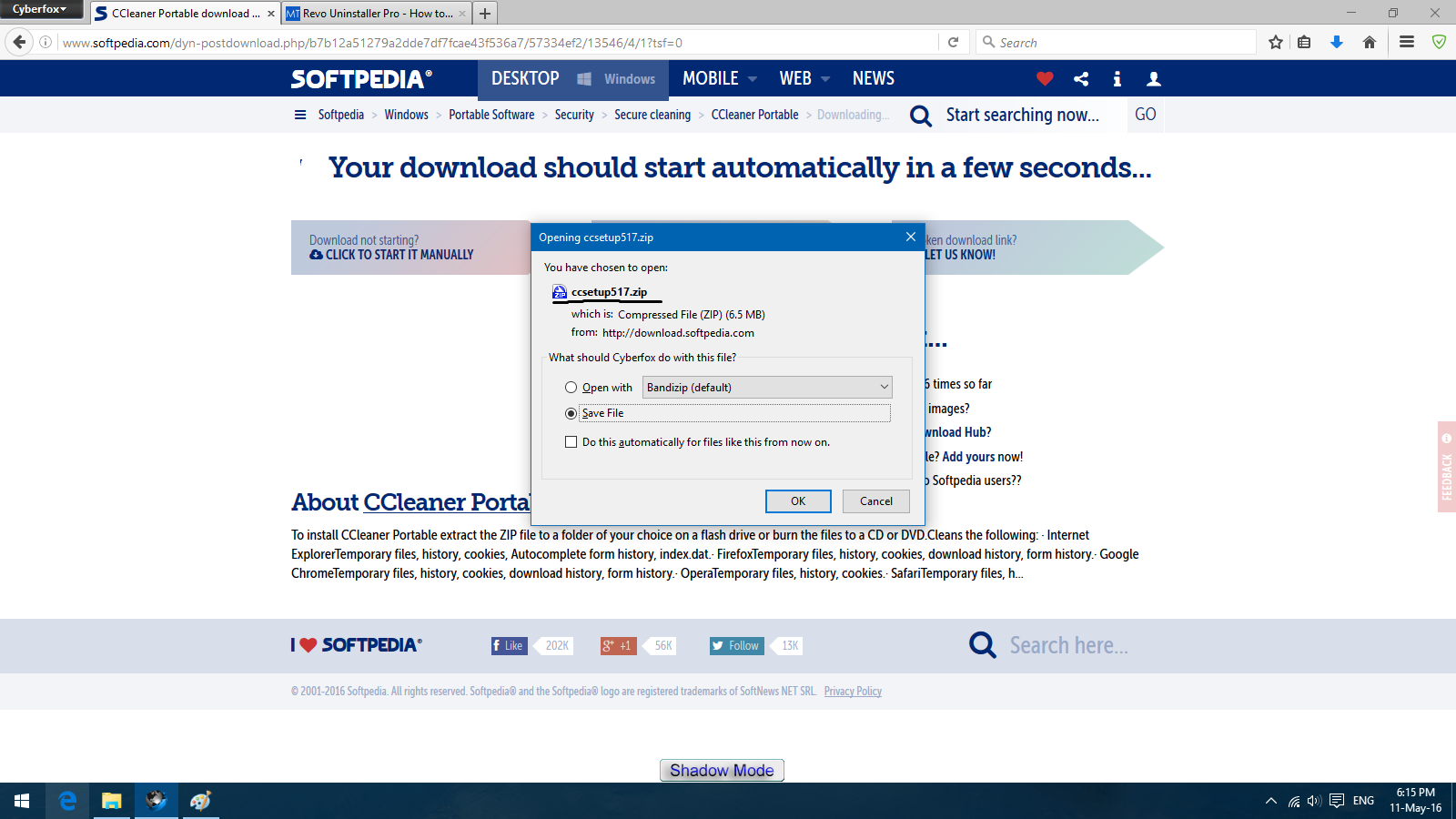Open the Windows Start menu
The height and width of the screenshot is (819, 1456).
click(x=22, y=801)
